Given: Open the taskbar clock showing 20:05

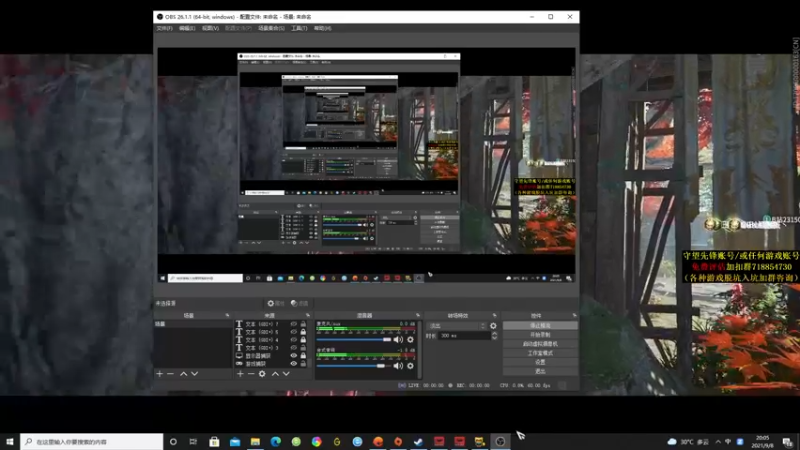Looking at the screenshot, I should point(762,442).
